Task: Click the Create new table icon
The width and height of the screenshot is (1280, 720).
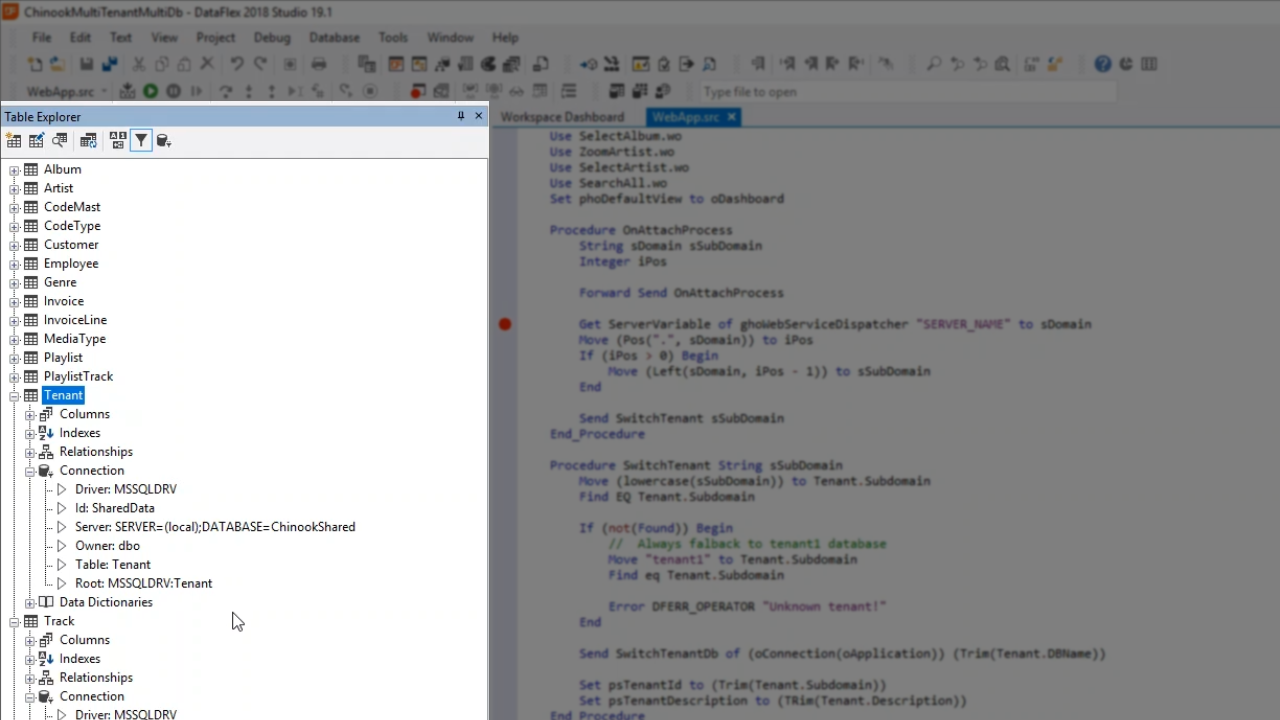Action: click(14, 141)
